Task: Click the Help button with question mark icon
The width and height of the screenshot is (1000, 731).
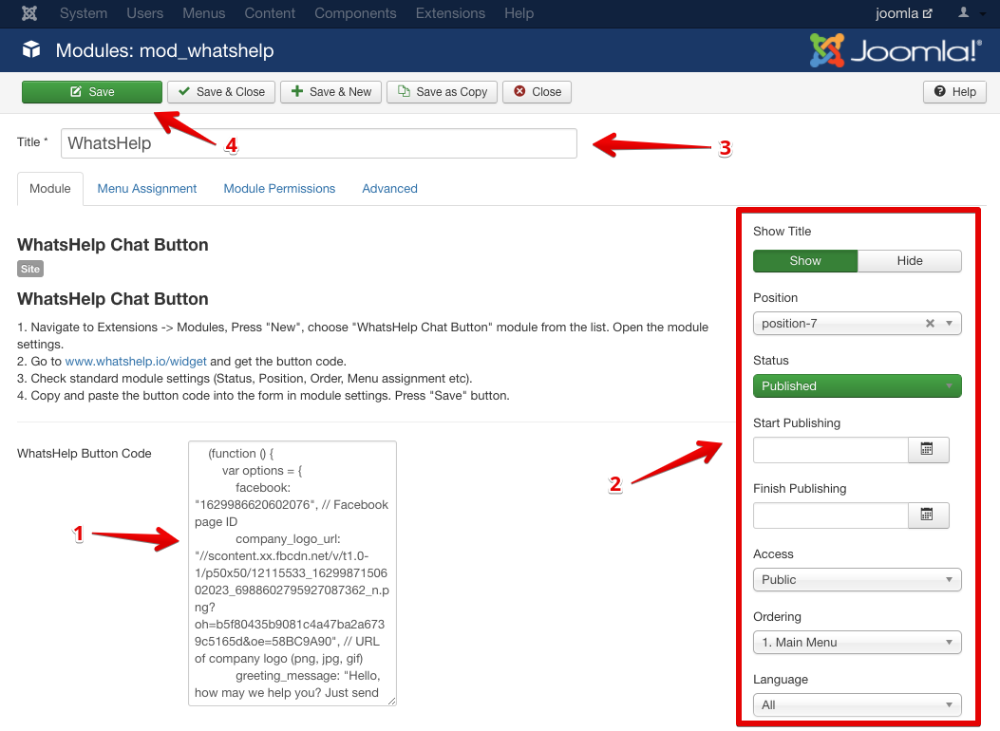Action: pyautogui.click(x=954, y=92)
